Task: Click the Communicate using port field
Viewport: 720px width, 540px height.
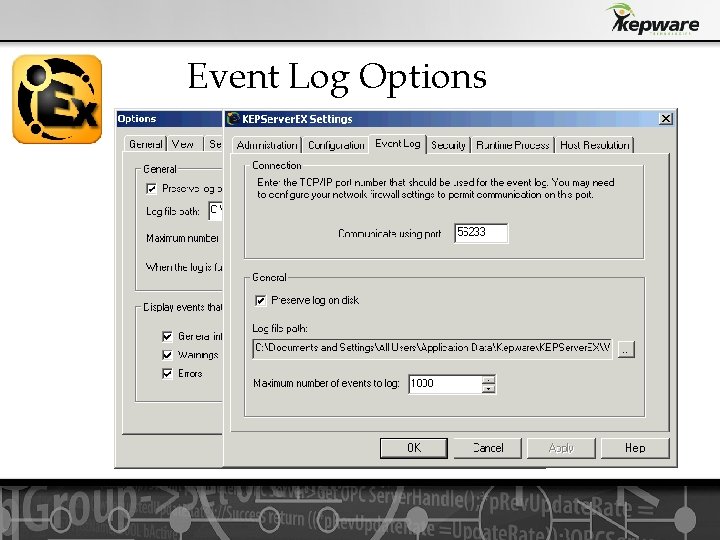Action: [481, 233]
